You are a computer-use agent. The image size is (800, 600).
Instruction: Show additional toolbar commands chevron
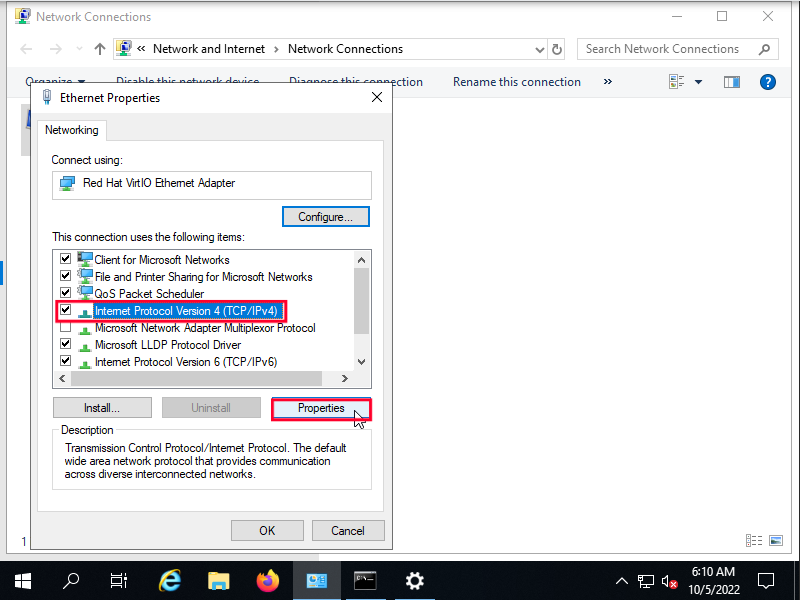(608, 82)
